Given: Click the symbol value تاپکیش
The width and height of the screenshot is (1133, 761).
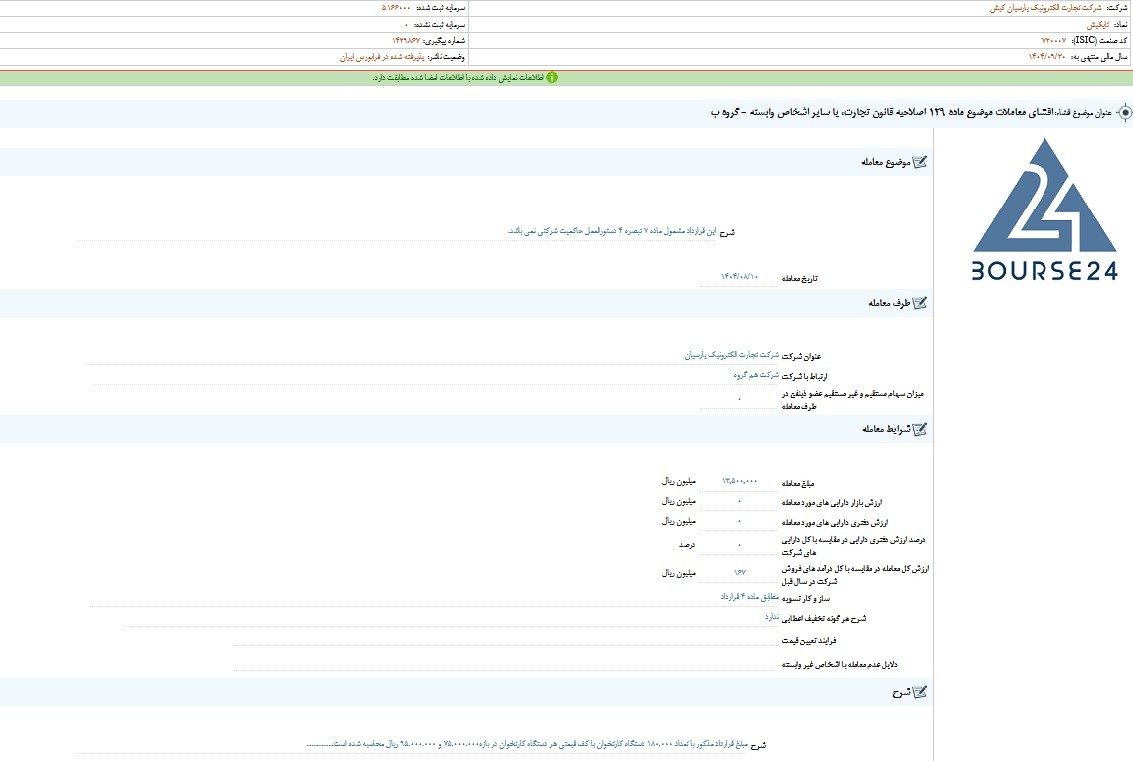Looking at the screenshot, I should (1097, 25).
